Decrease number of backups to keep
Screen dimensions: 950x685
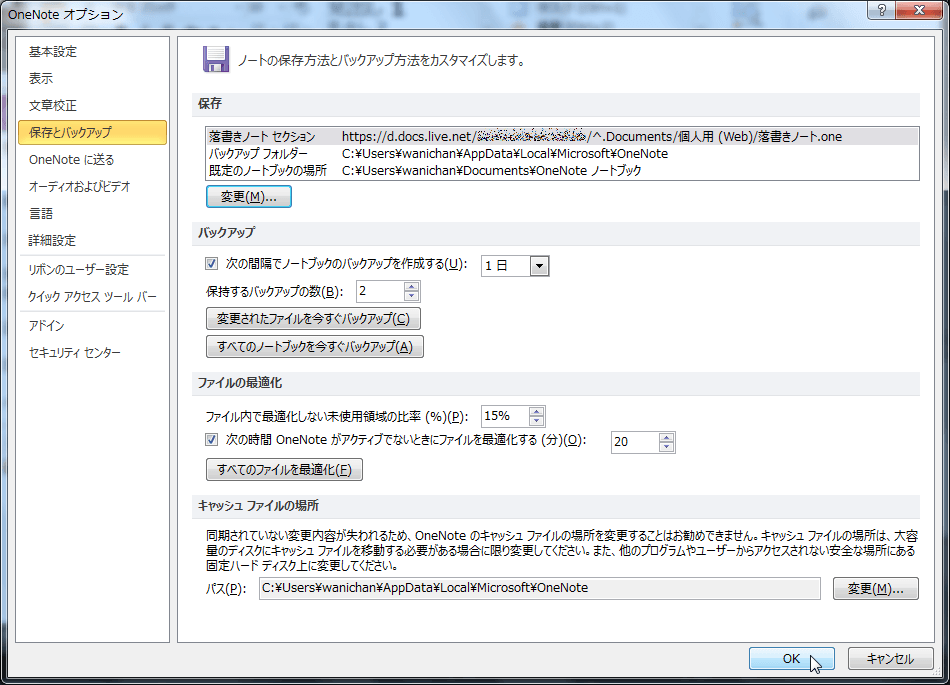411,296
